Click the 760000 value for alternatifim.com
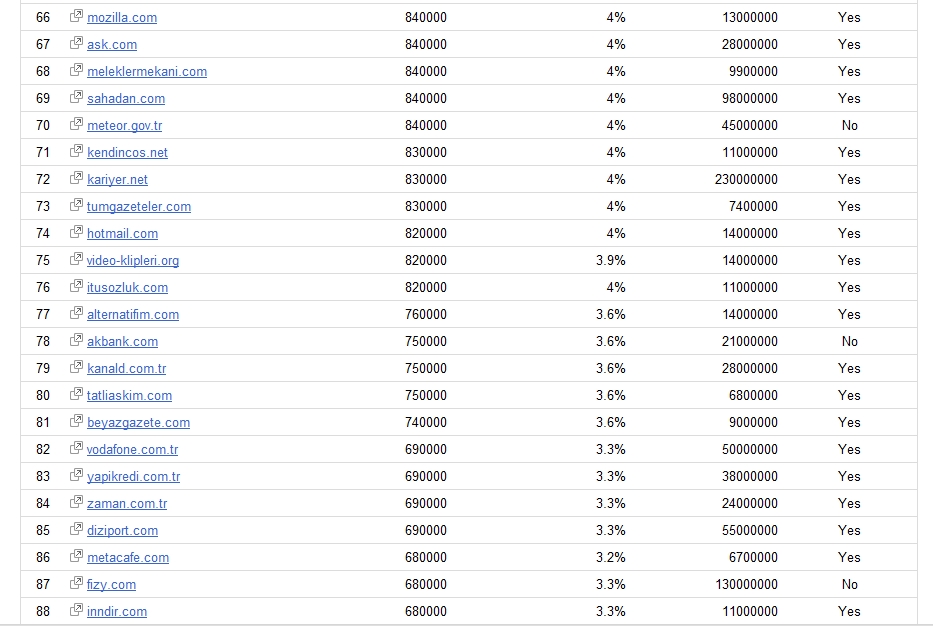This screenshot has width=933, height=626. [426, 315]
